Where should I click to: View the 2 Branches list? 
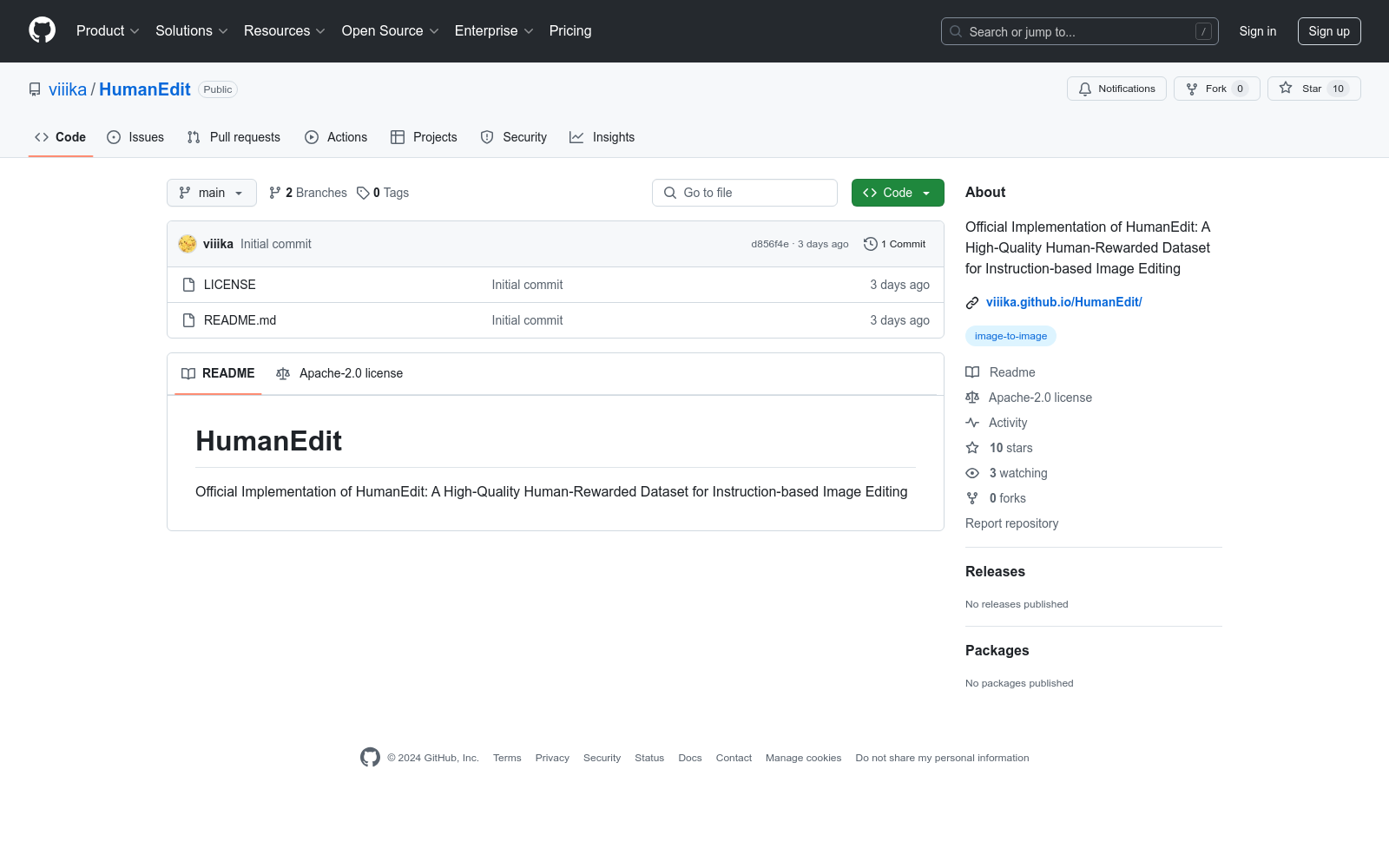click(x=308, y=193)
